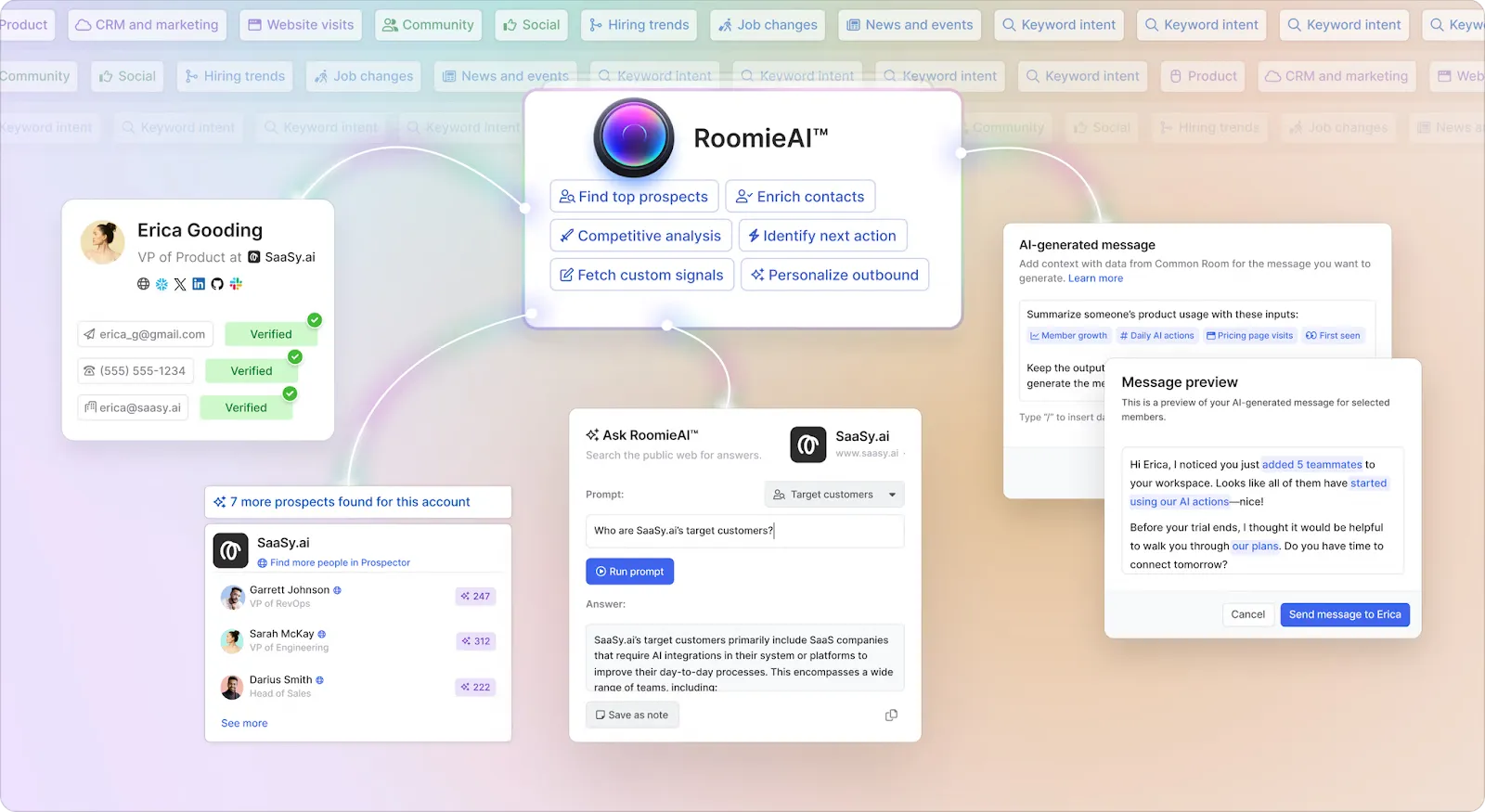Click Garrett Johnson's 247 score badge

pyautogui.click(x=475, y=597)
